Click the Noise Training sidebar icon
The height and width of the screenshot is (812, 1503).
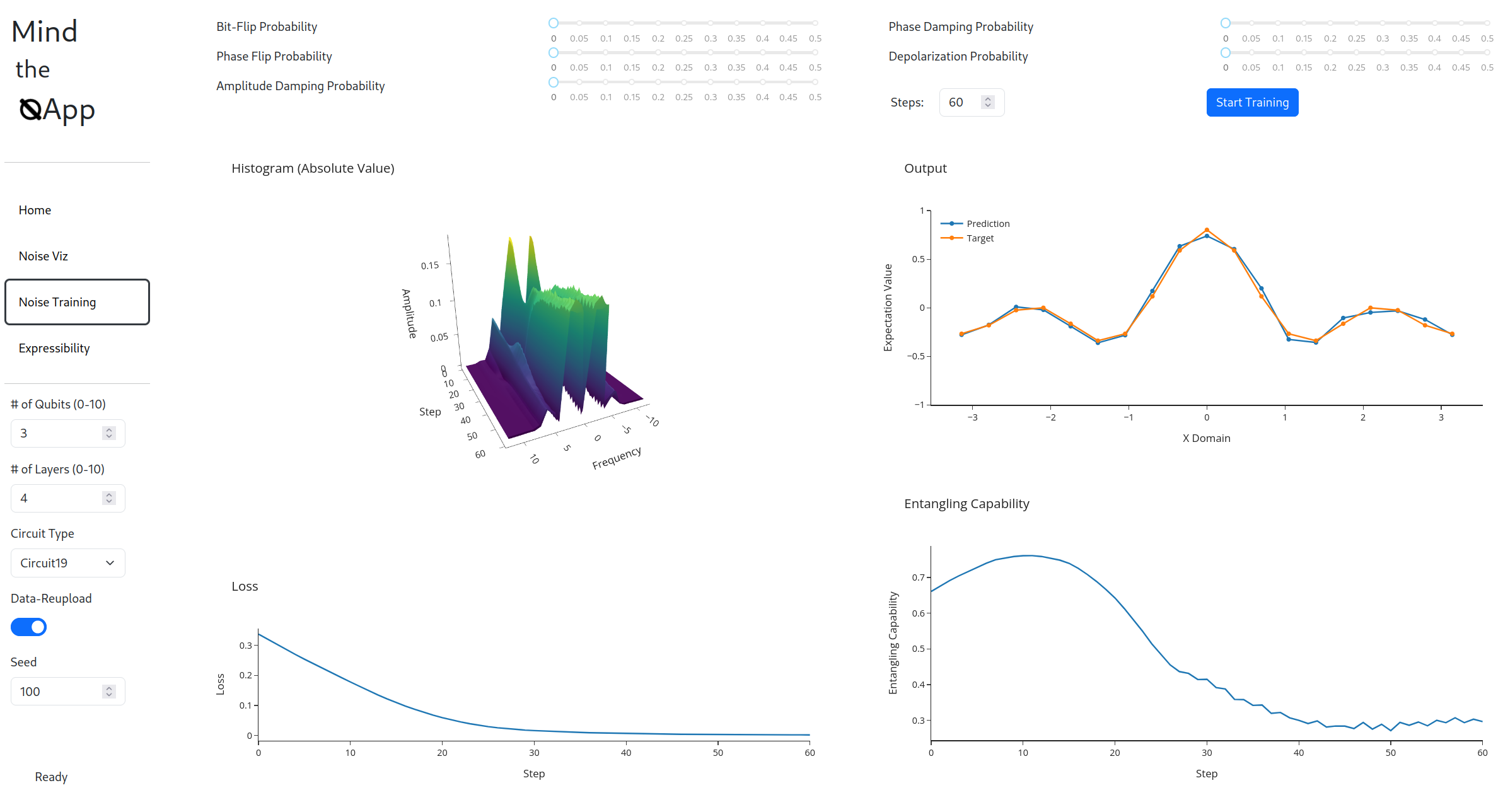[76, 301]
